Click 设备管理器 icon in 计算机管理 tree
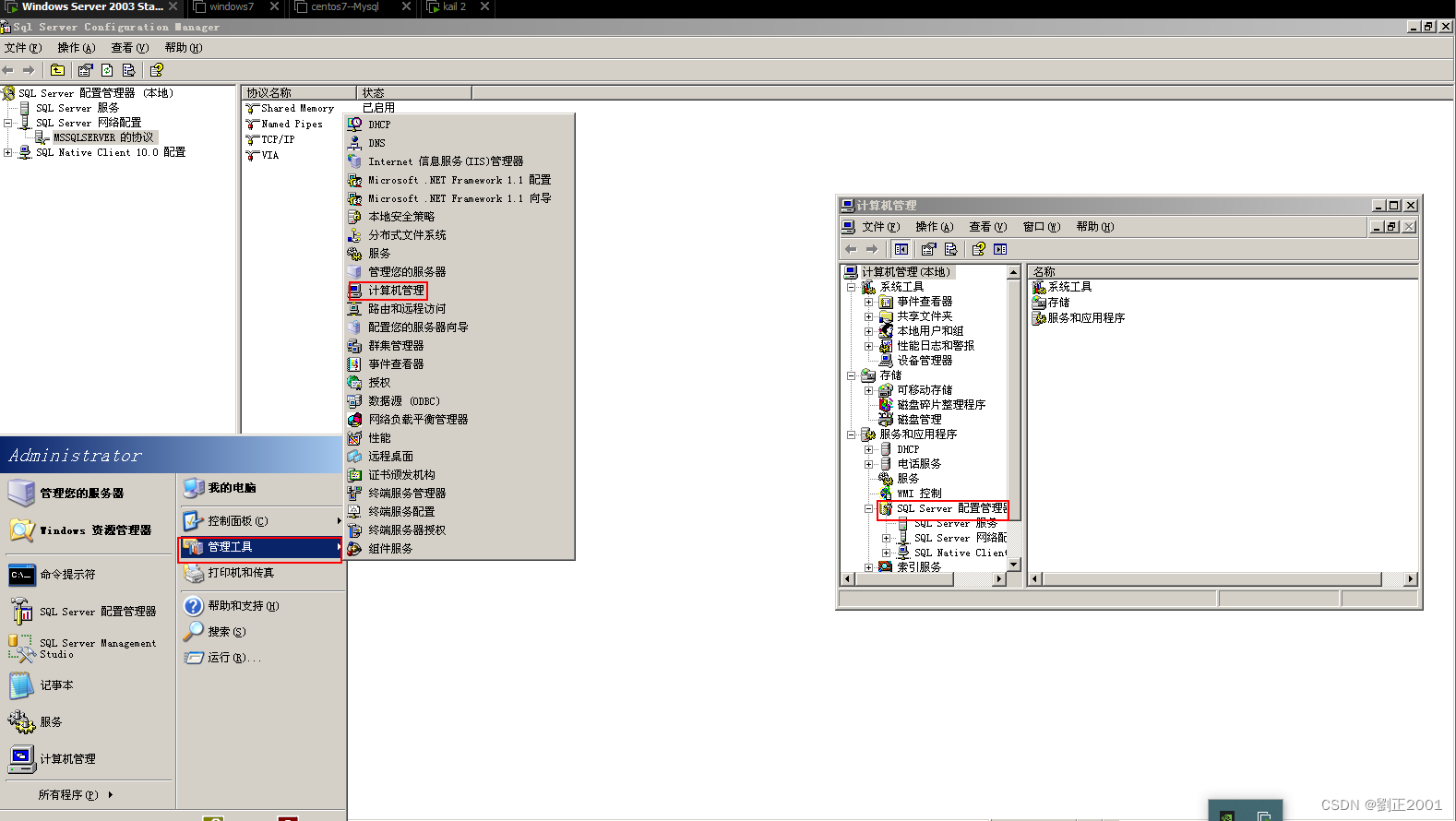The image size is (1456, 821). pos(886,361)
